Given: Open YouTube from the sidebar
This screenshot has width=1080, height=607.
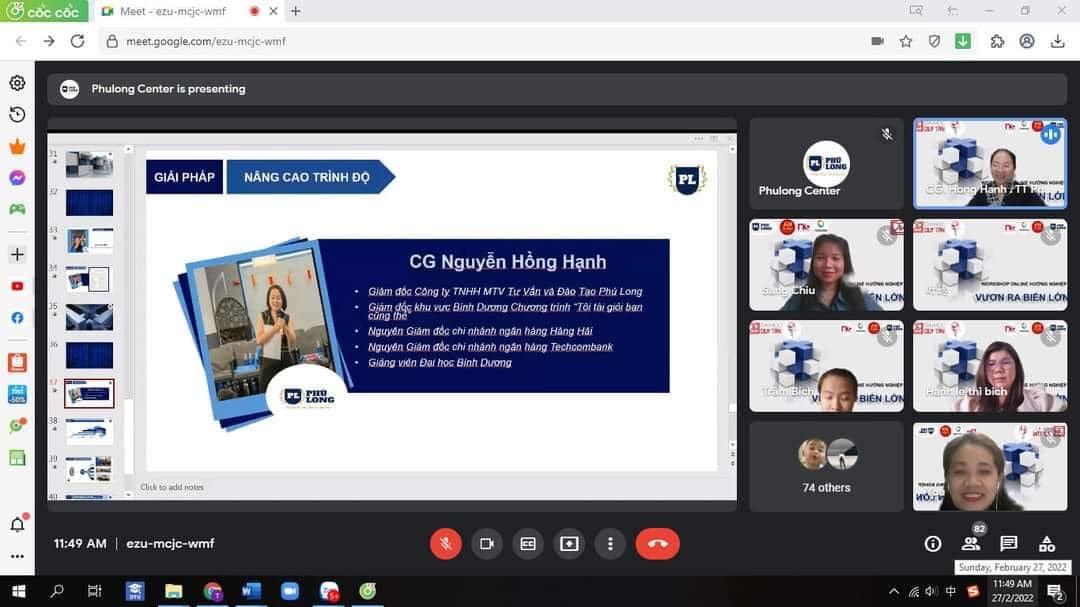Looking at the screenshot, I should (17, 286).
